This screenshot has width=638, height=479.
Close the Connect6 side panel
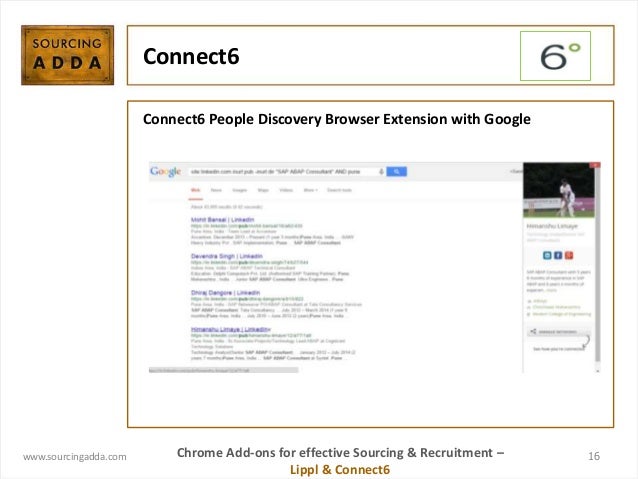click(x=595, y=165)
